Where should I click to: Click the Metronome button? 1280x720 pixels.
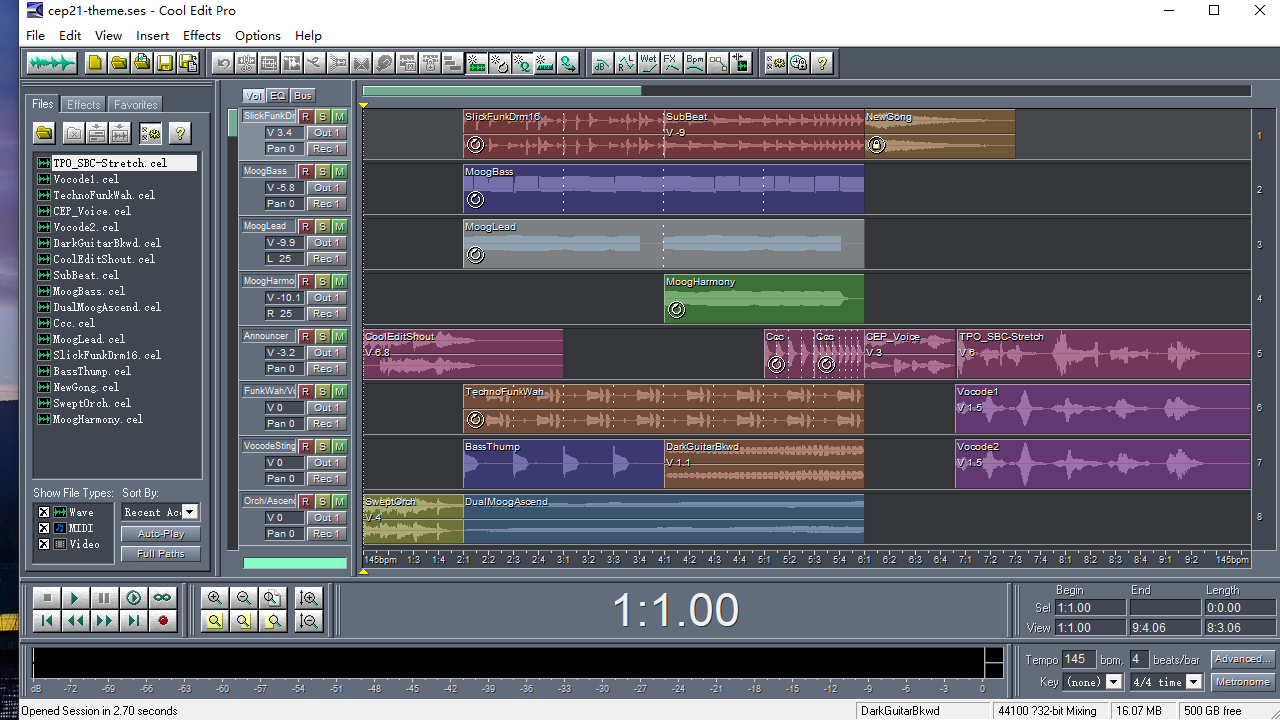point(1242,682)
